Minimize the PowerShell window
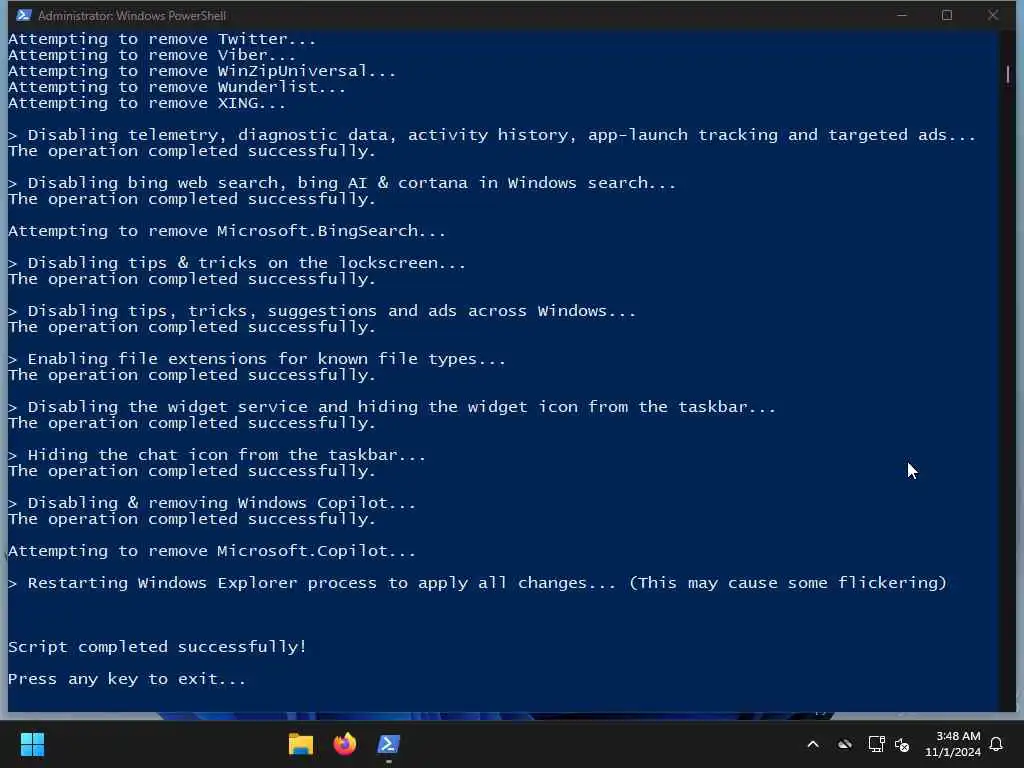This screenshot has width=1024, height=768. (902, 15)
